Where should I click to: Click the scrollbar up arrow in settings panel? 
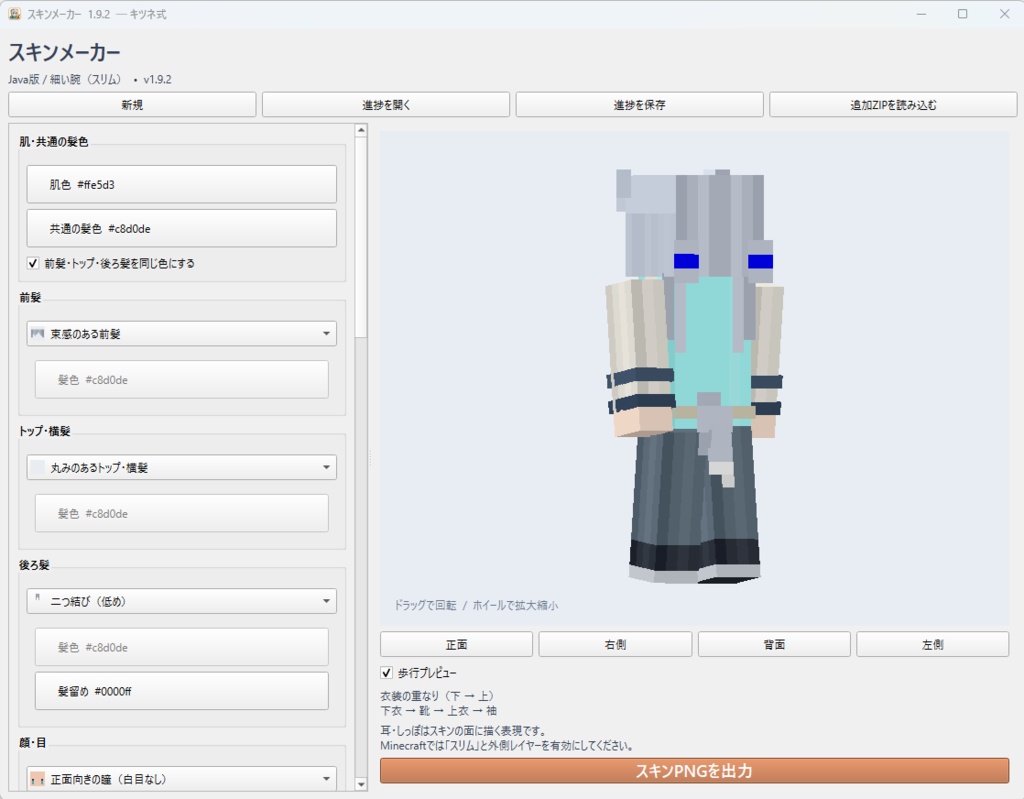pyautogui.click(x=361, y=131)
